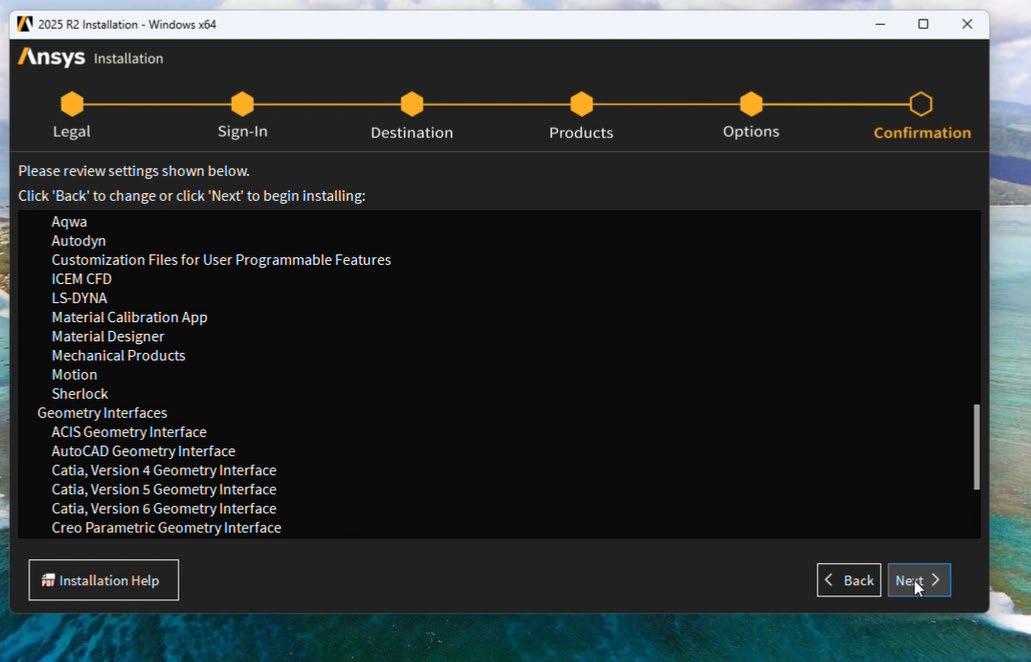Select Mechanical Products list entry

[x=118, y=355]
